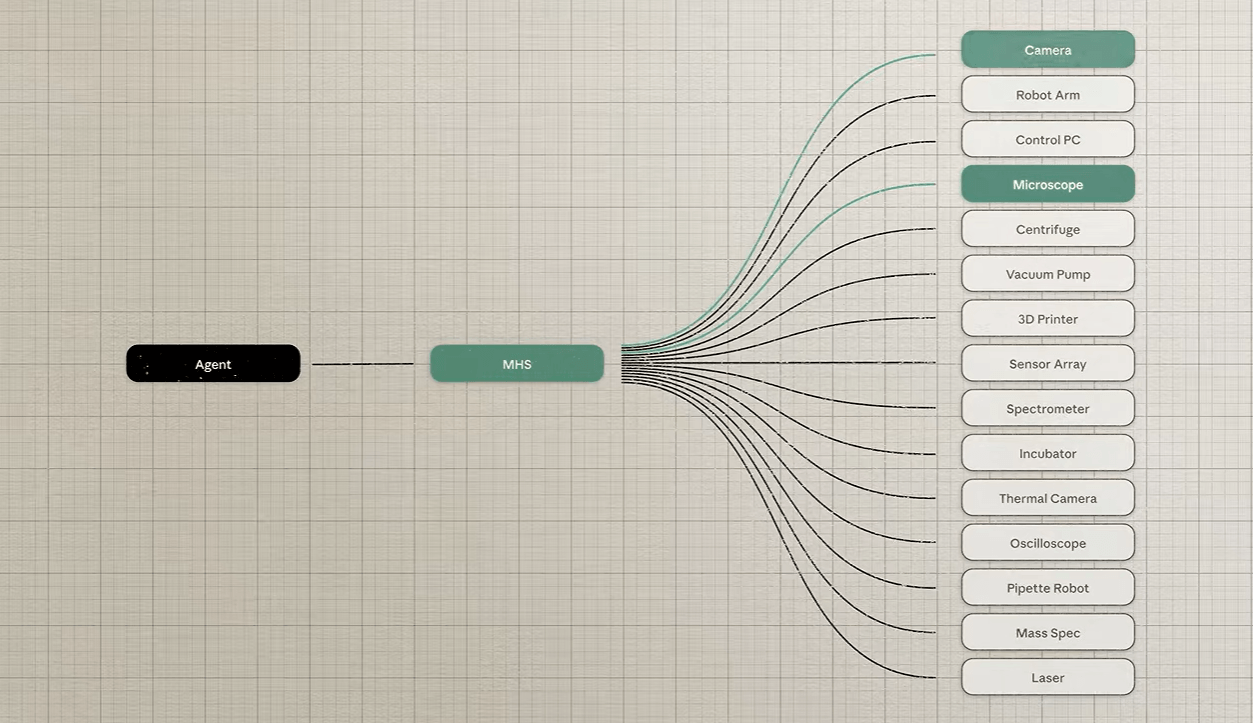
Task: Select the Sensor Array node
Action: (1048, 364)
